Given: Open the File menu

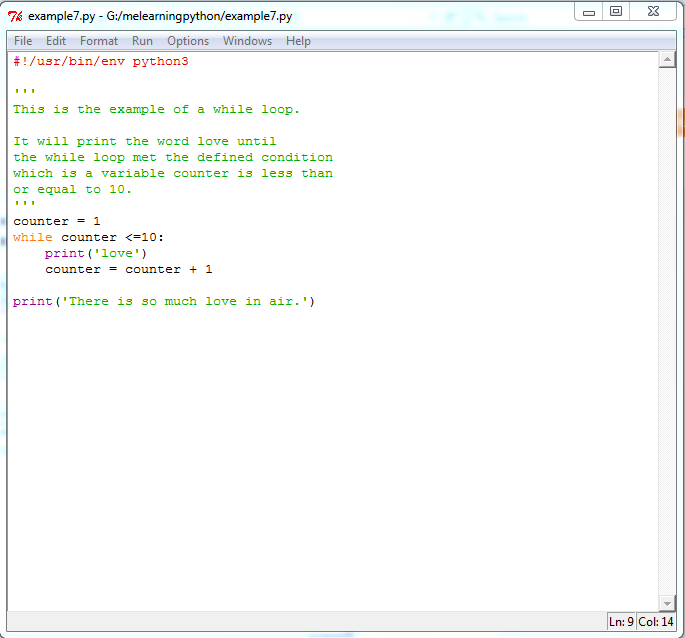Looking at the screenshot, I should click(x=23, y=41).
